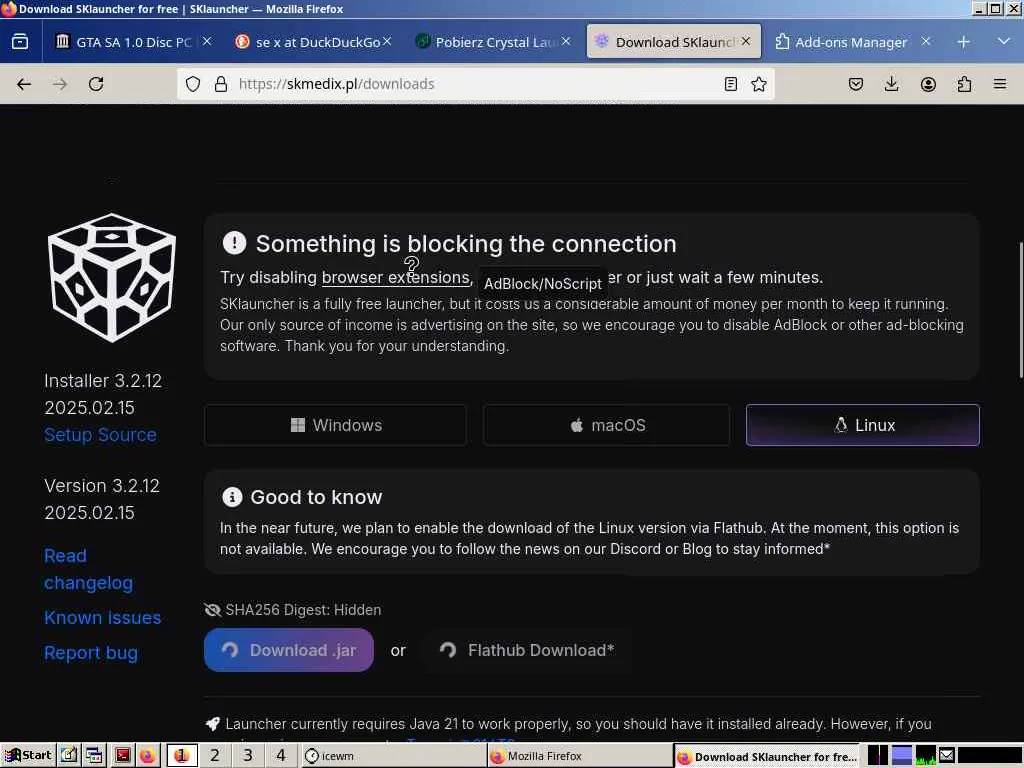1024x768 pixels.
Task: Switch to workspace 3
Action: click(x=248, y=756)
